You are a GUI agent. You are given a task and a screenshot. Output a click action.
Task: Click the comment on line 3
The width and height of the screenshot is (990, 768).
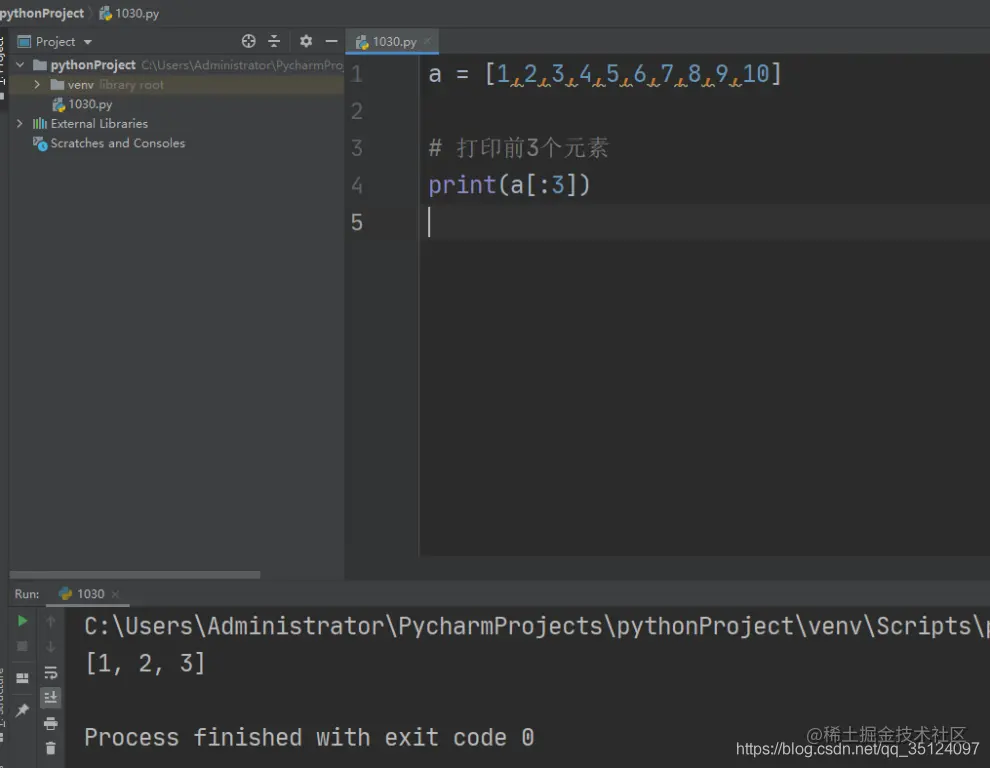tap(518, 148)
